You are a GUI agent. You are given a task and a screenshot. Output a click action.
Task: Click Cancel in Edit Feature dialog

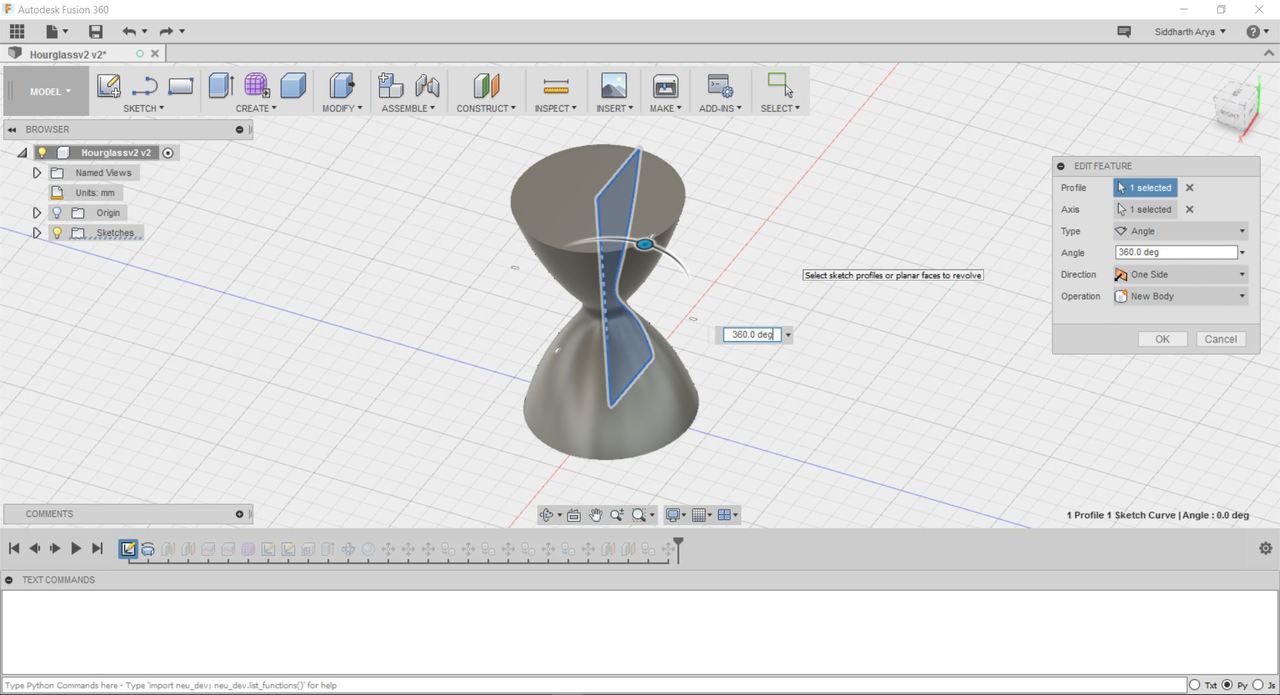(x=1220, y=339)
